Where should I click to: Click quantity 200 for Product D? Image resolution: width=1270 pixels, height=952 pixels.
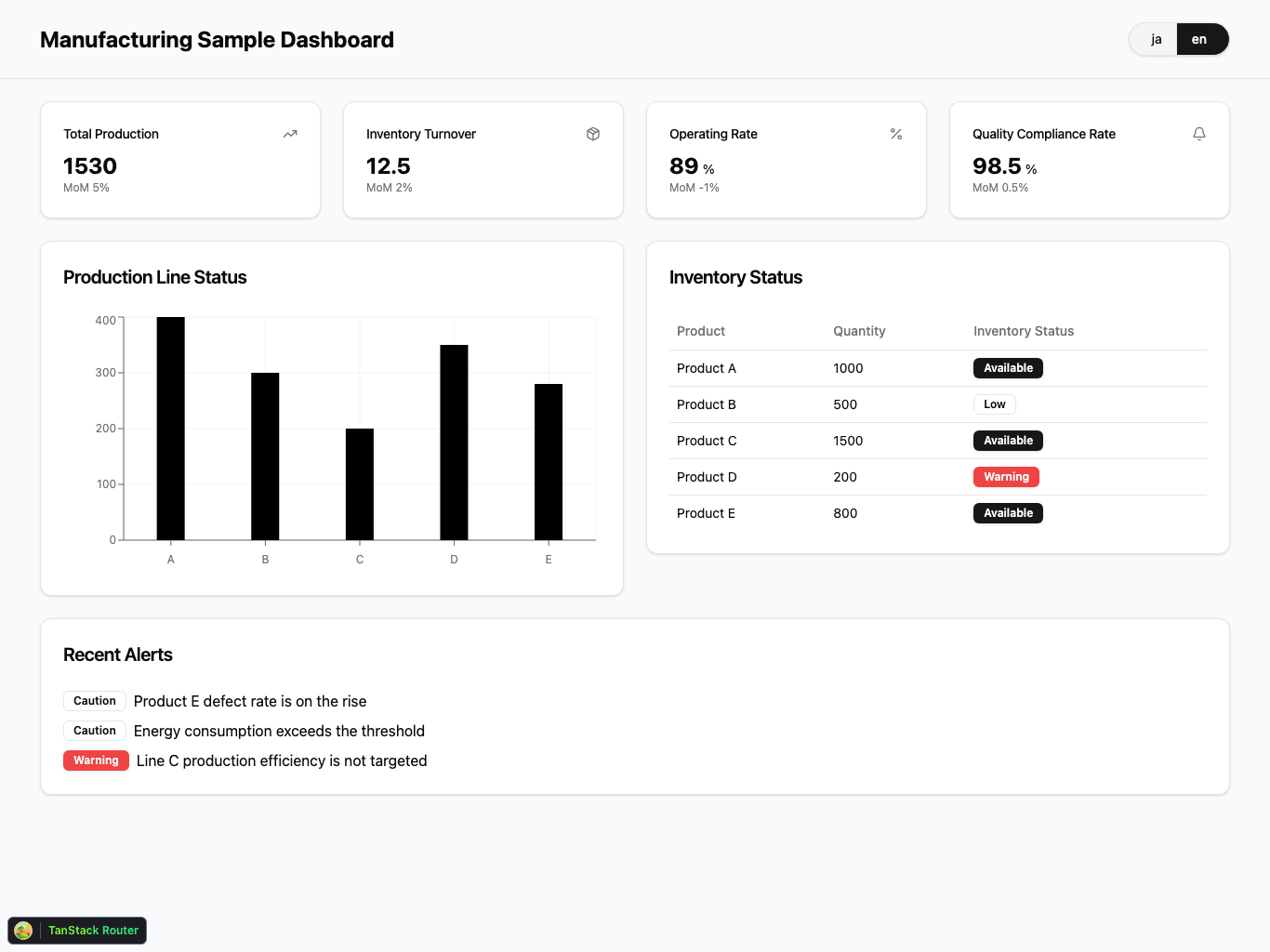(845, 477)
